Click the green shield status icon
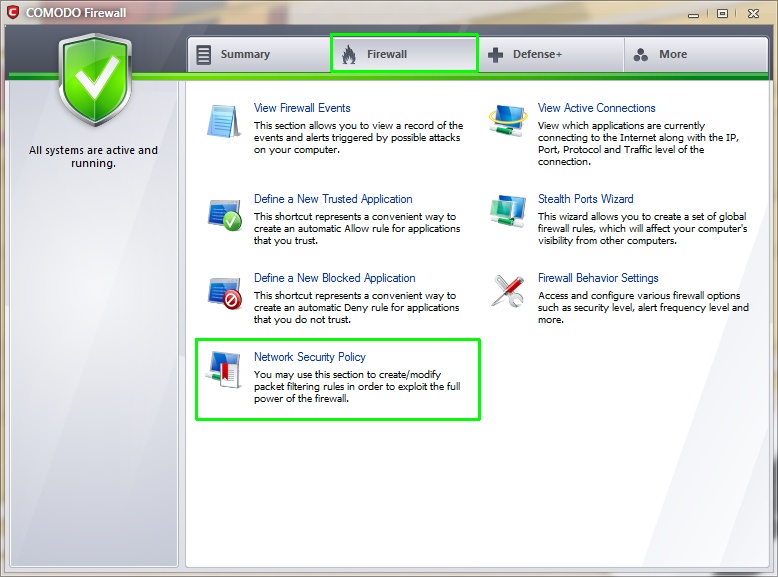 (95, 80)
